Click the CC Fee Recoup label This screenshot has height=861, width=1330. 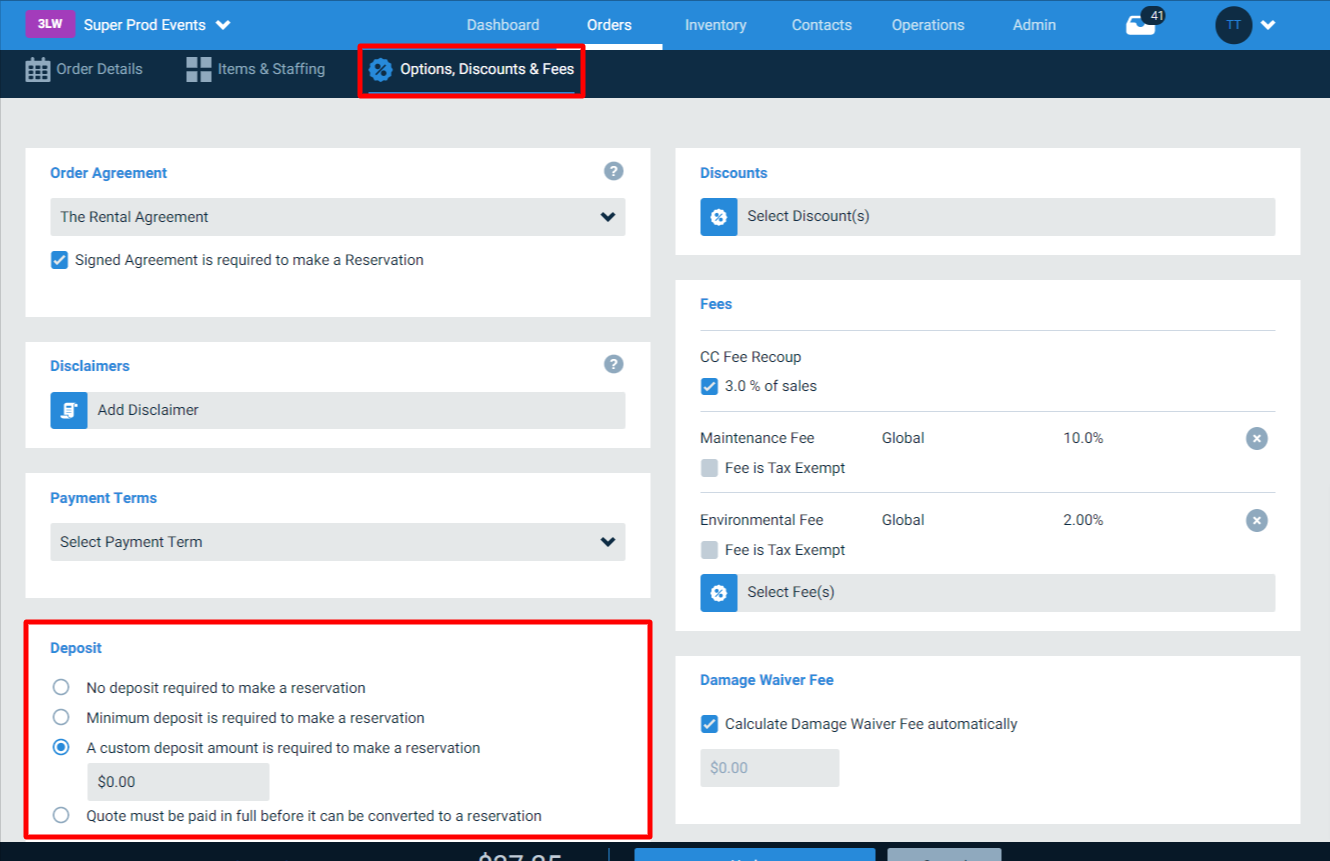[751, 357]
